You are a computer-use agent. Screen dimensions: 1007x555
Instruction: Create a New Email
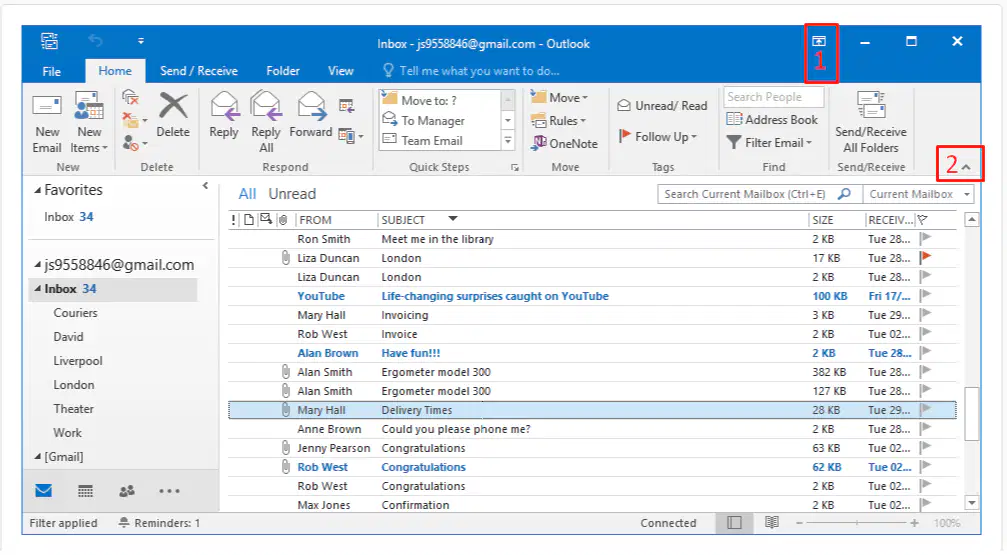(x=47, y=123)
